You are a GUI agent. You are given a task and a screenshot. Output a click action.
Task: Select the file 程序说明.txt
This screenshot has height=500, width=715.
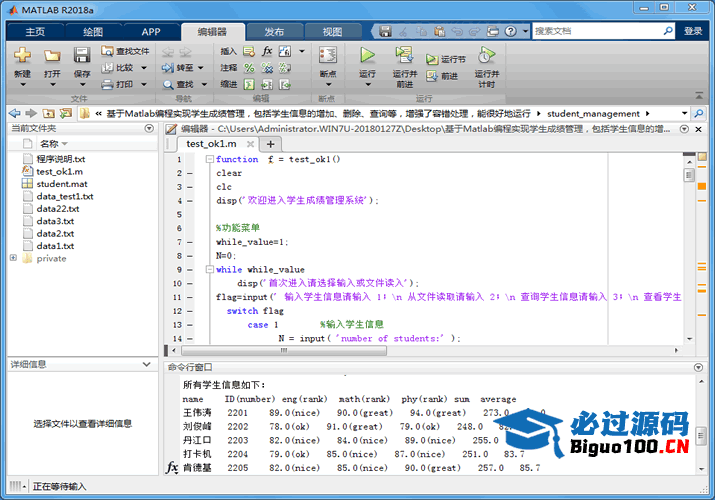click(x=61, y=159)
